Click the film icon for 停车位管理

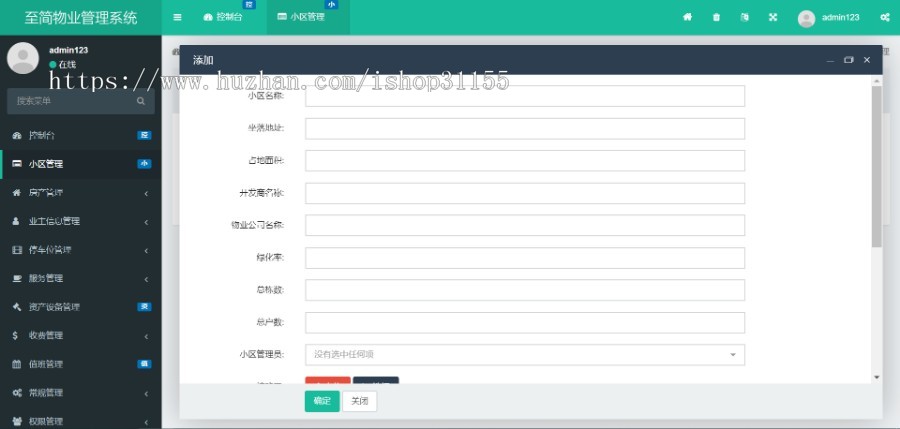[x=17, y=250]
